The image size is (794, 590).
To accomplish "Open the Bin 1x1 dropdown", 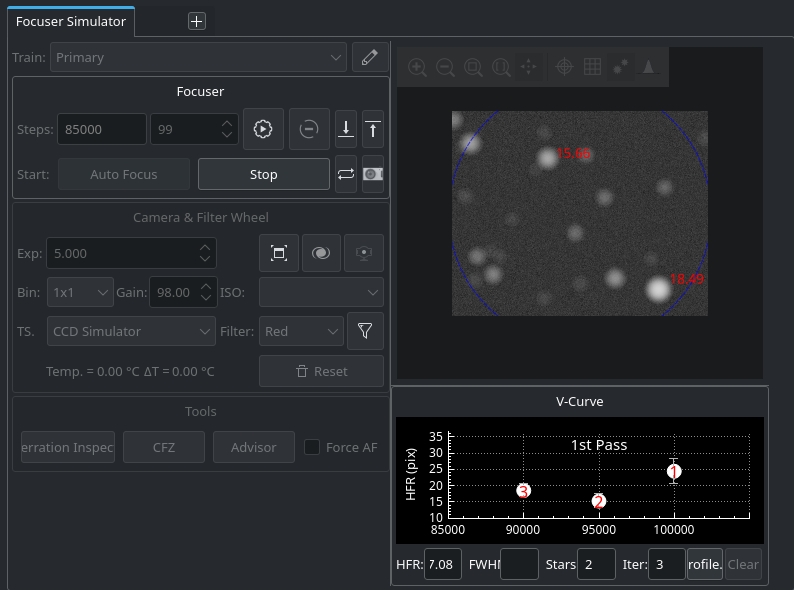I will (80, 292).
